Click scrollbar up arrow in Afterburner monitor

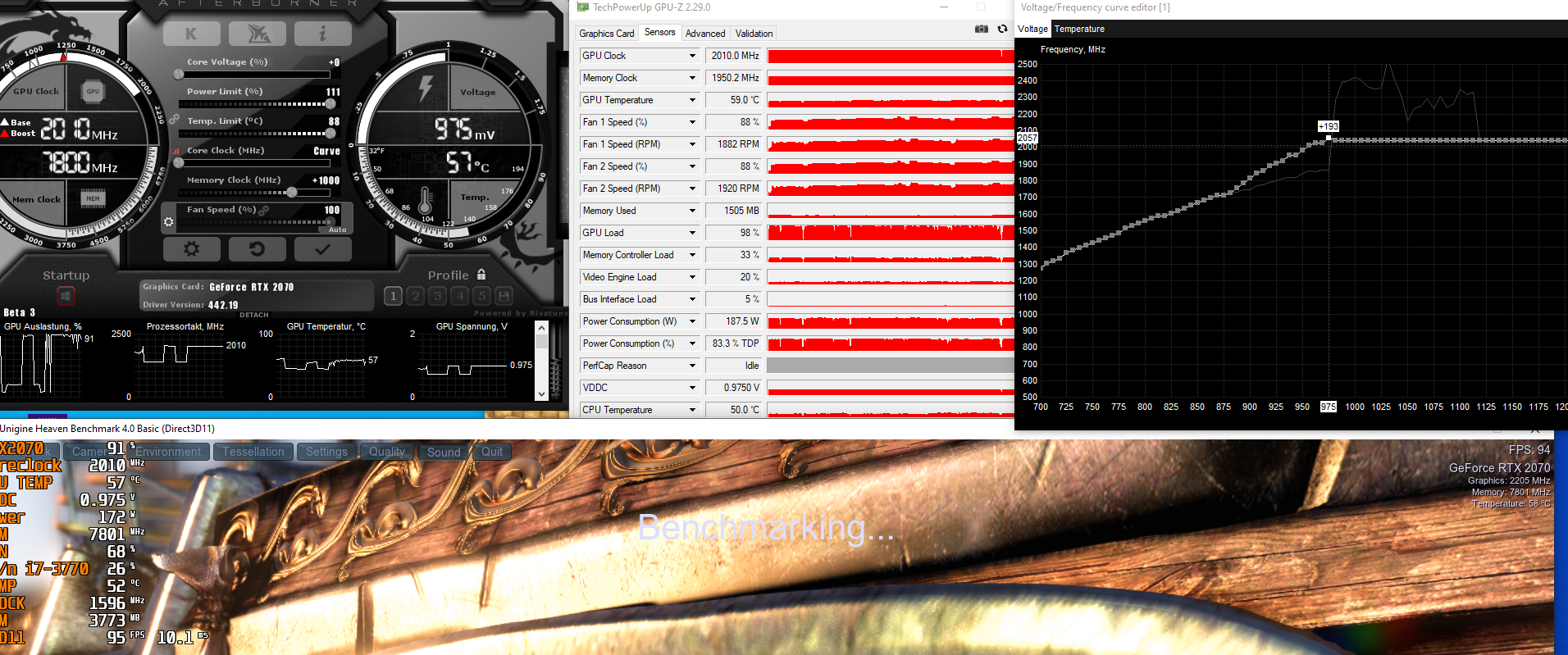541,327
